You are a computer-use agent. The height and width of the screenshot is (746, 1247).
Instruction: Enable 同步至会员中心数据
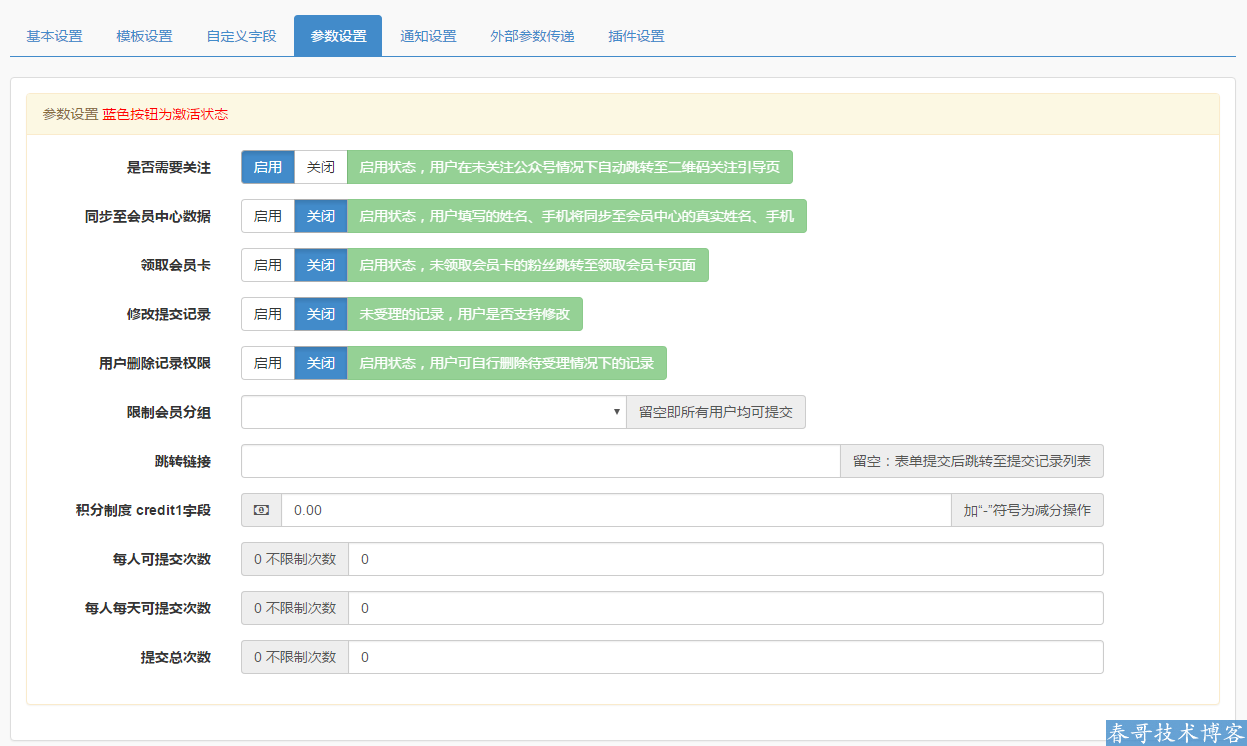(x=267, y=216)
